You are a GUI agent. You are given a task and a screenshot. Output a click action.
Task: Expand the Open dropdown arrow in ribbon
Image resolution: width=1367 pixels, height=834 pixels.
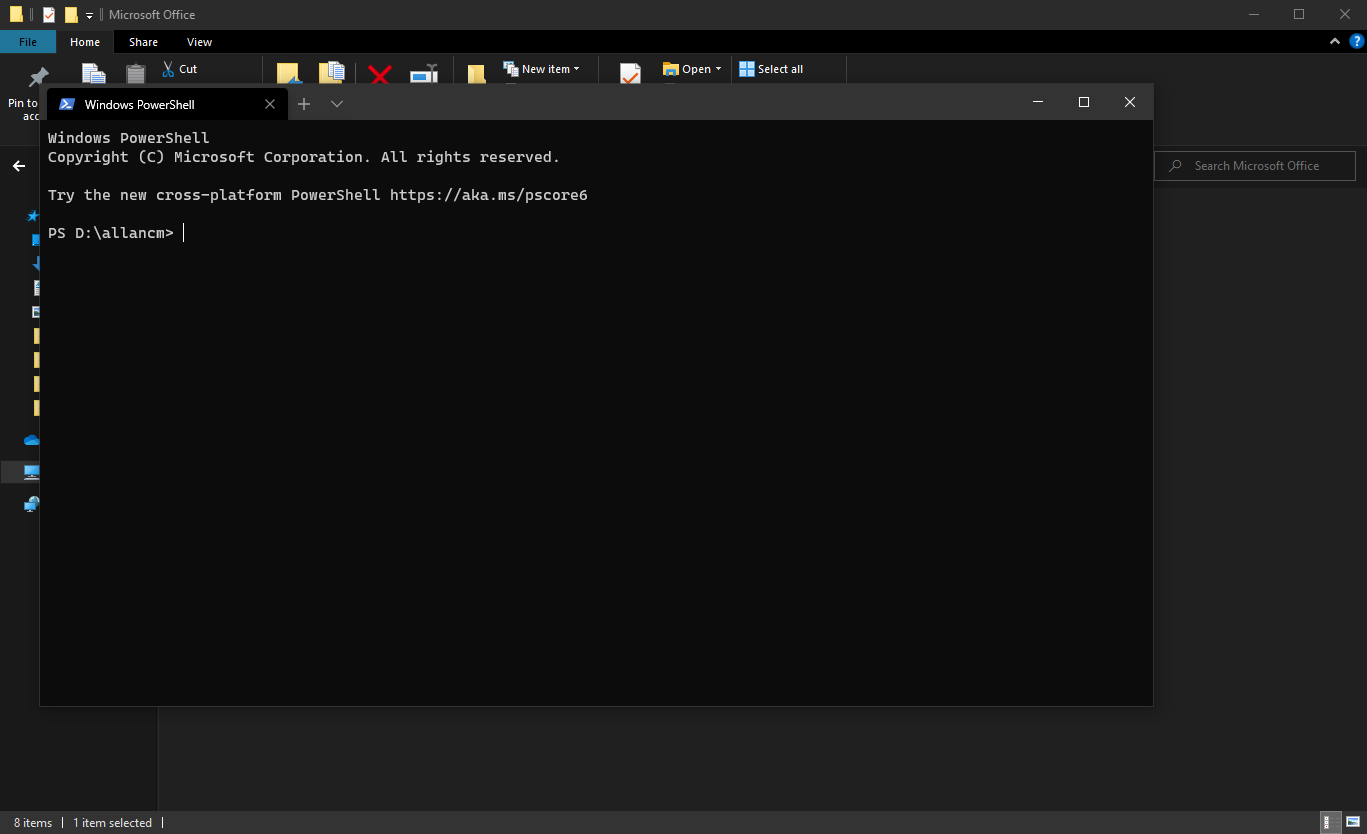pyautogui.click(x=718, y=69)
